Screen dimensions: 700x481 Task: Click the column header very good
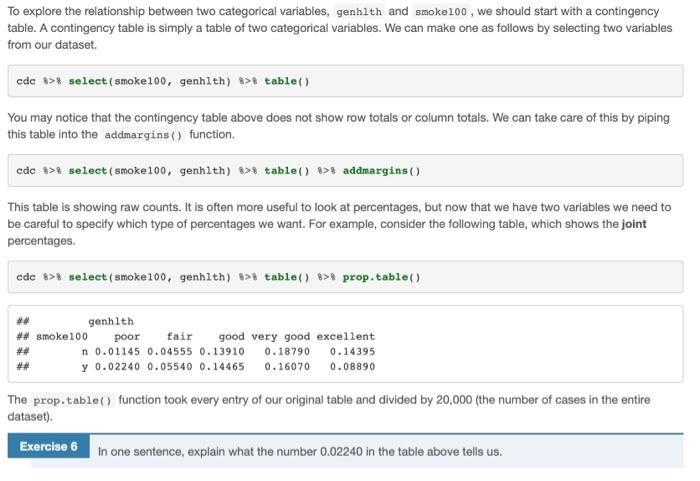click(280, 336)
